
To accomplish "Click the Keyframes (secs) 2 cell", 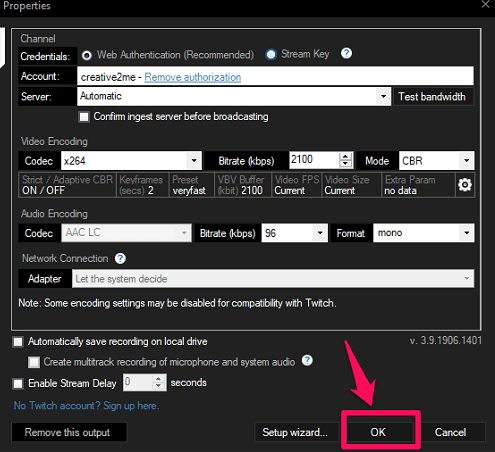I will point(142,185).
